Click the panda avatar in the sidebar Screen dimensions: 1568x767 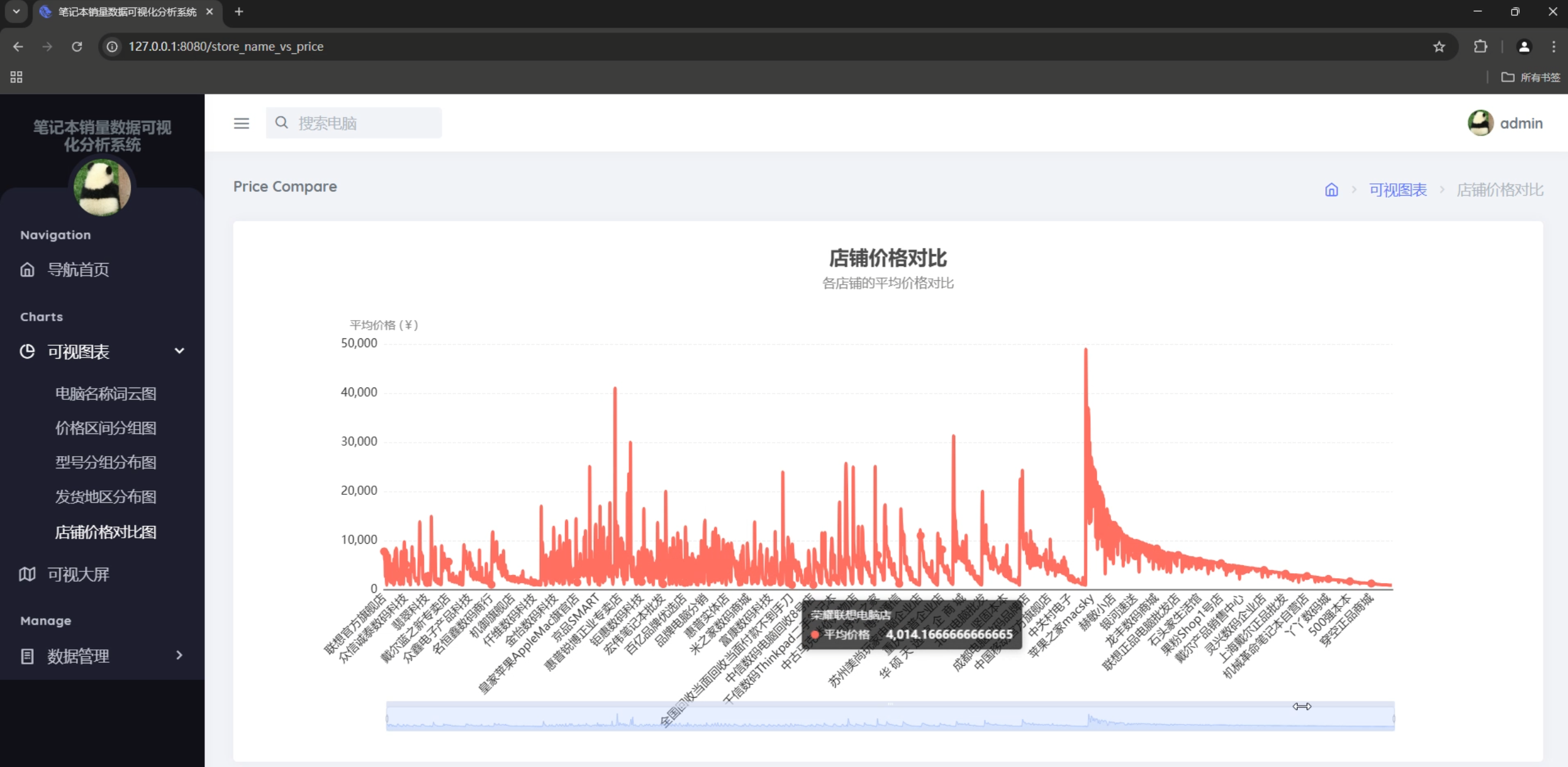(102, 188)
